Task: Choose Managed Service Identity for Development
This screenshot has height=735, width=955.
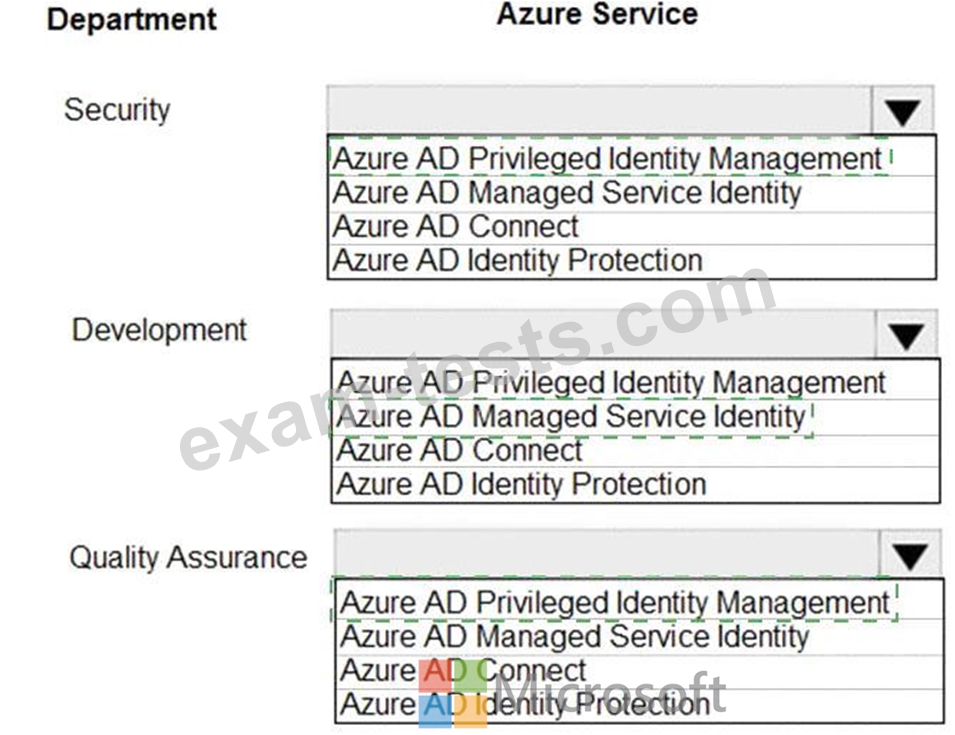Action: [x=635, y=417]
